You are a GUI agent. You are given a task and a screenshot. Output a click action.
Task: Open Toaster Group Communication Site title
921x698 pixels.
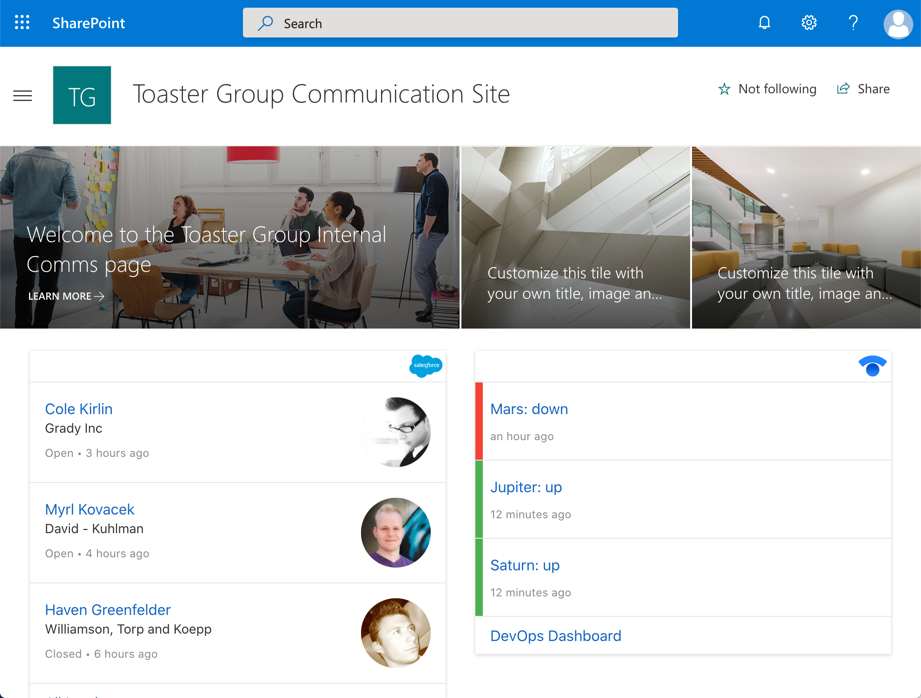point(321,94)
